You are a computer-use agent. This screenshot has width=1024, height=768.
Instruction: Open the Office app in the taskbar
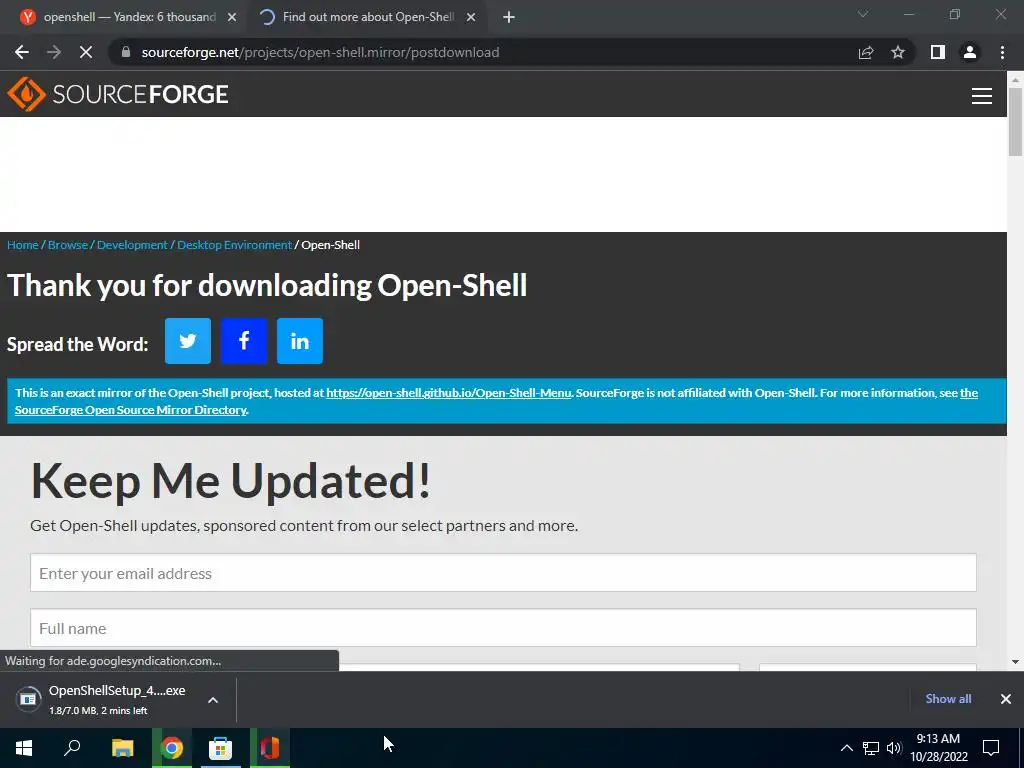[269, 748]
